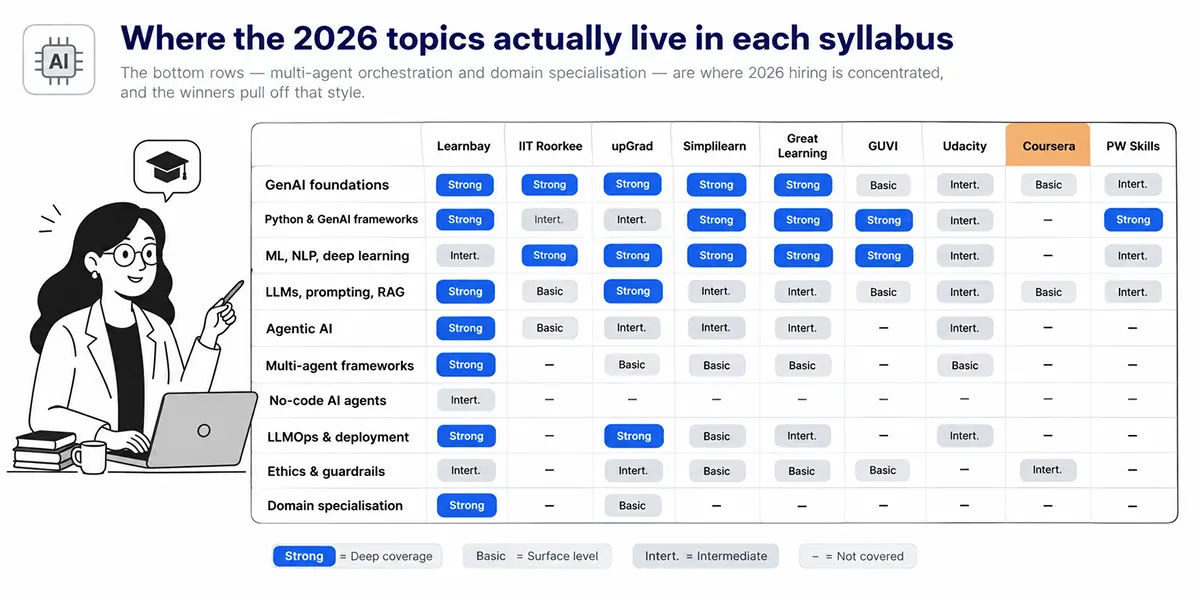Click Udacity's Intert. badge for LLMOps & deployment

coord(965,436)
